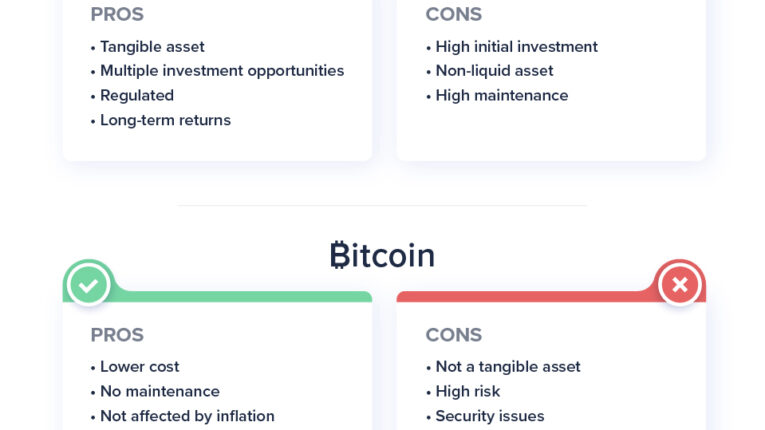Image resolution: width=765 pixels, height=430 pixels.
Task: Click "Not affected by inflation" text
Action: coord(187,416)
